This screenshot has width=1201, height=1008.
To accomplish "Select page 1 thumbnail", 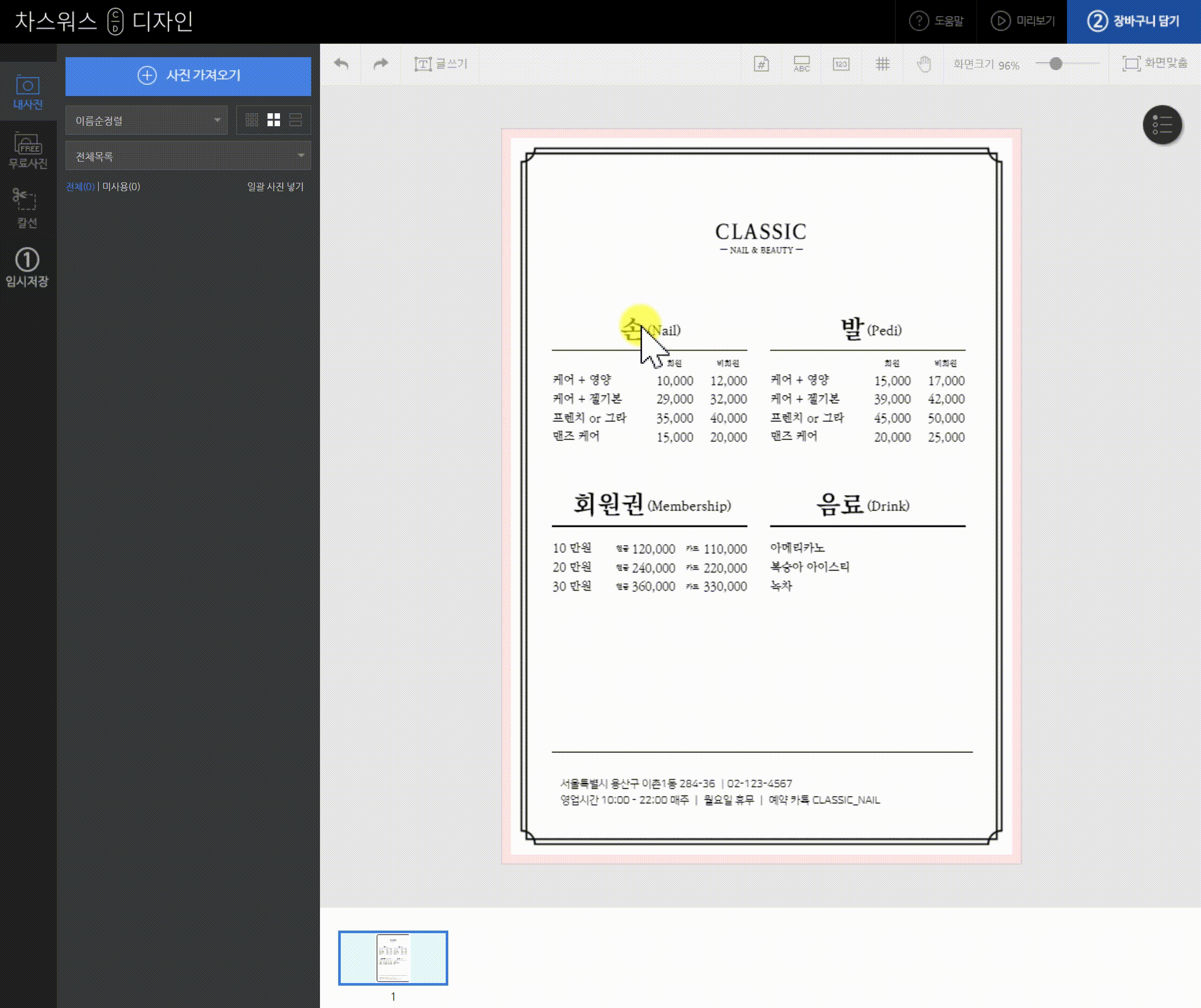I will pyautogui.click(x=393, y=958).
